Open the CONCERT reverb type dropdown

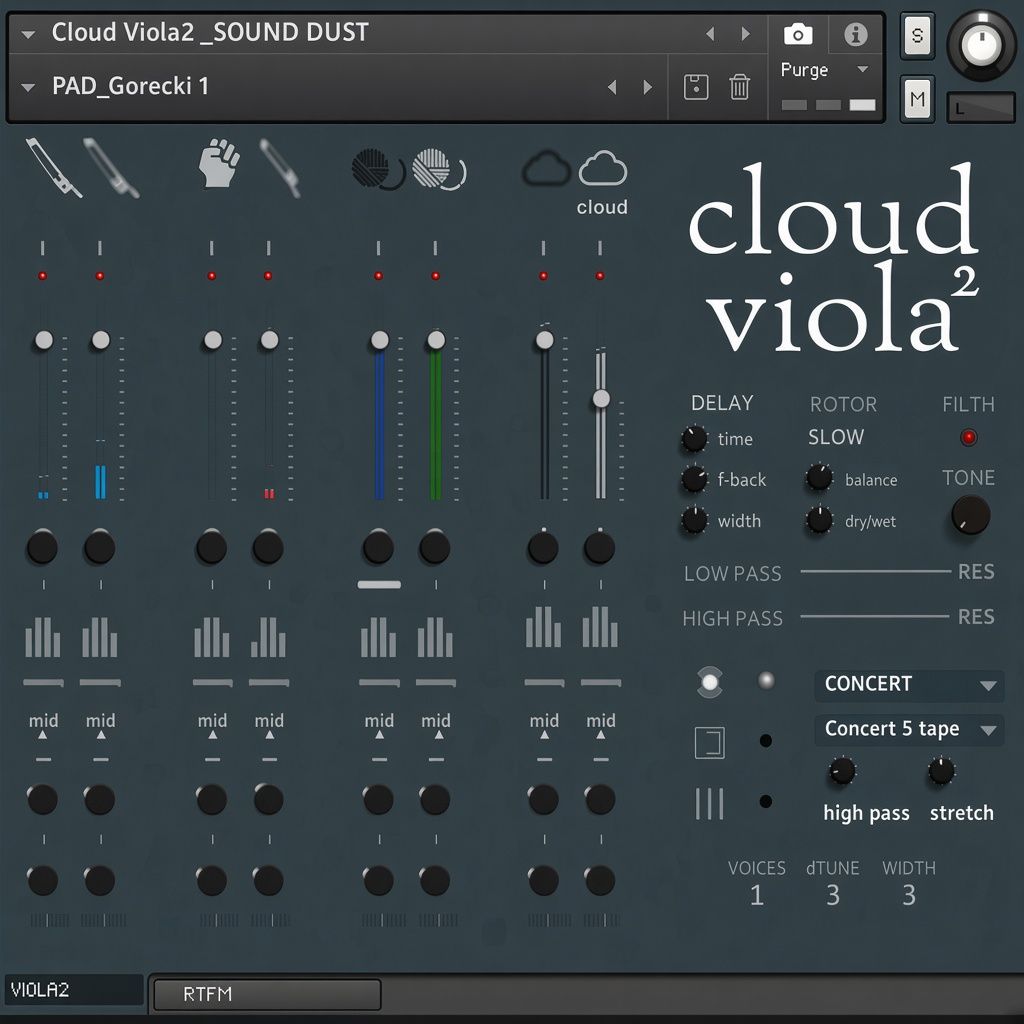[x=909, y=685]
